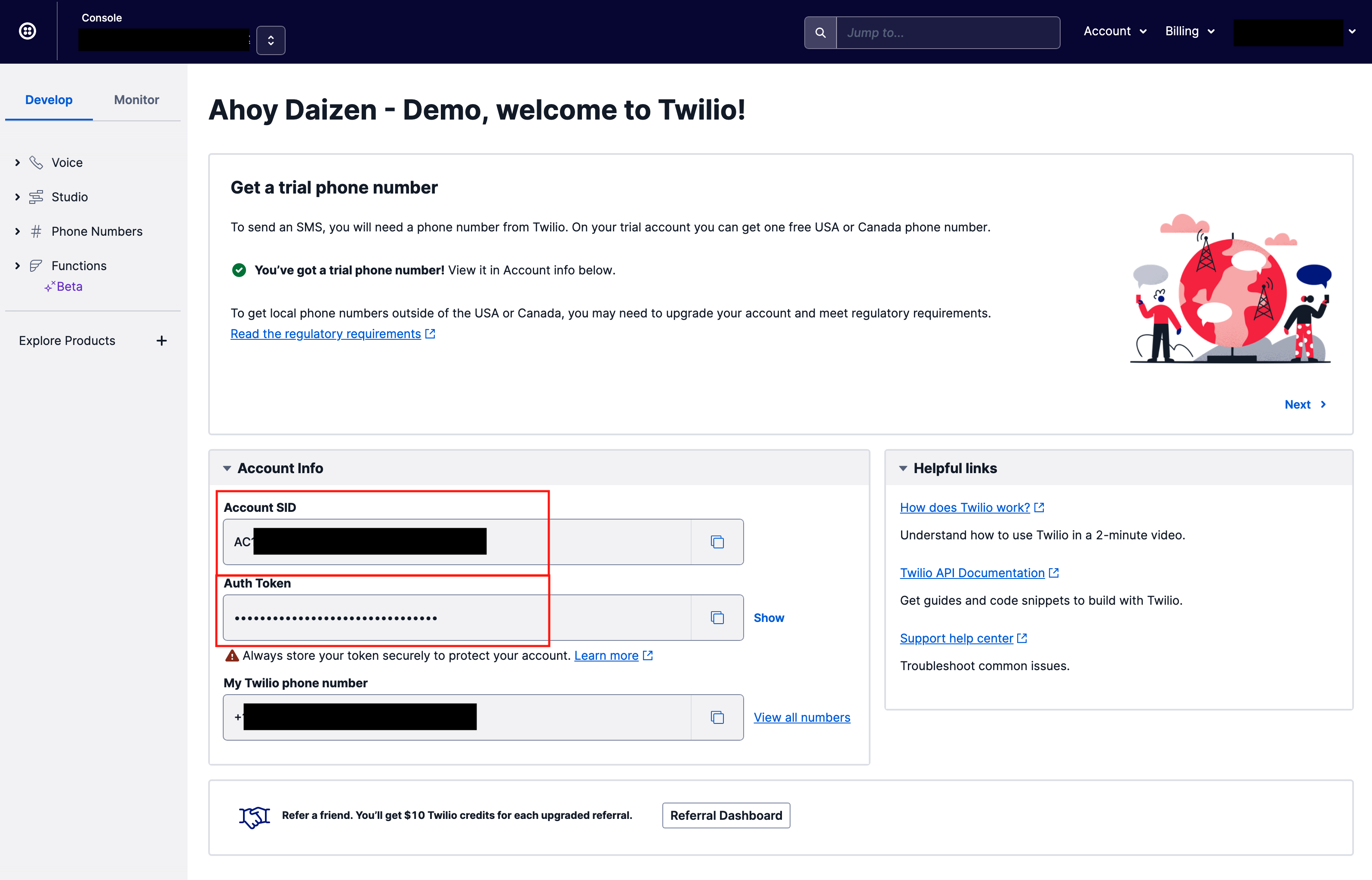Focus the Jump to search field
The width and height of the screenshot is (1372, 880).
(x=947, y=33)
